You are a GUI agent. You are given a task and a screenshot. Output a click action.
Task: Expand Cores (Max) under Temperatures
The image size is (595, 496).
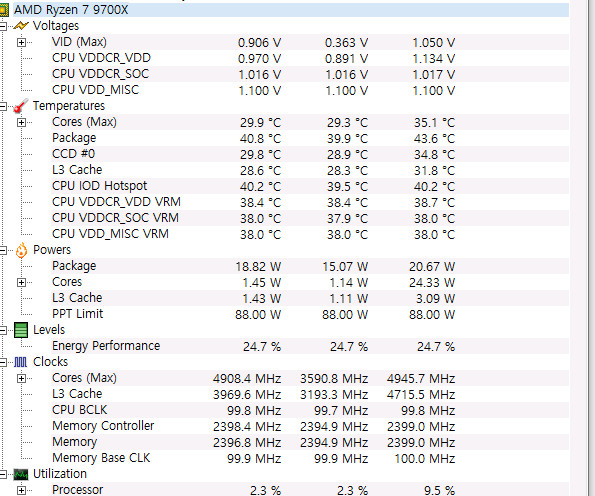click(22, 123)
